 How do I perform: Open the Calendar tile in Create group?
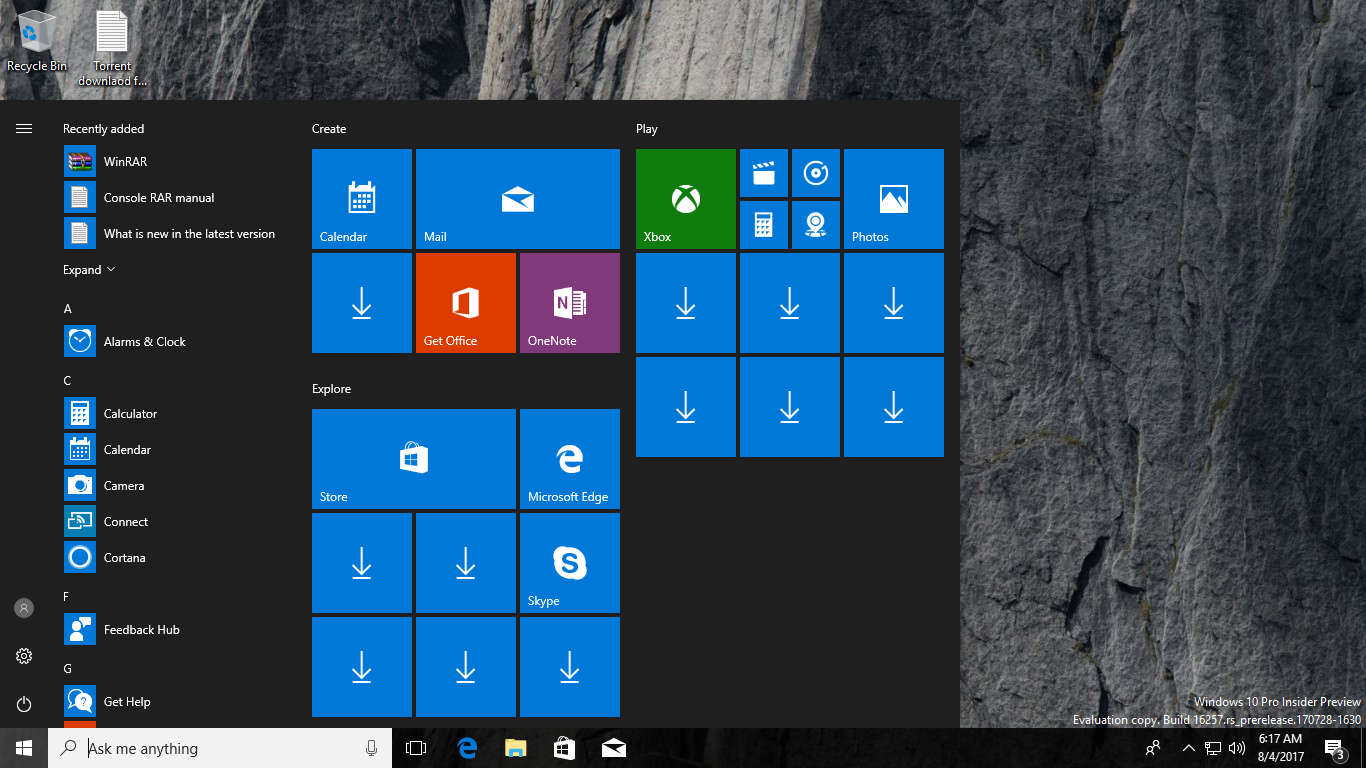point(362,199)
